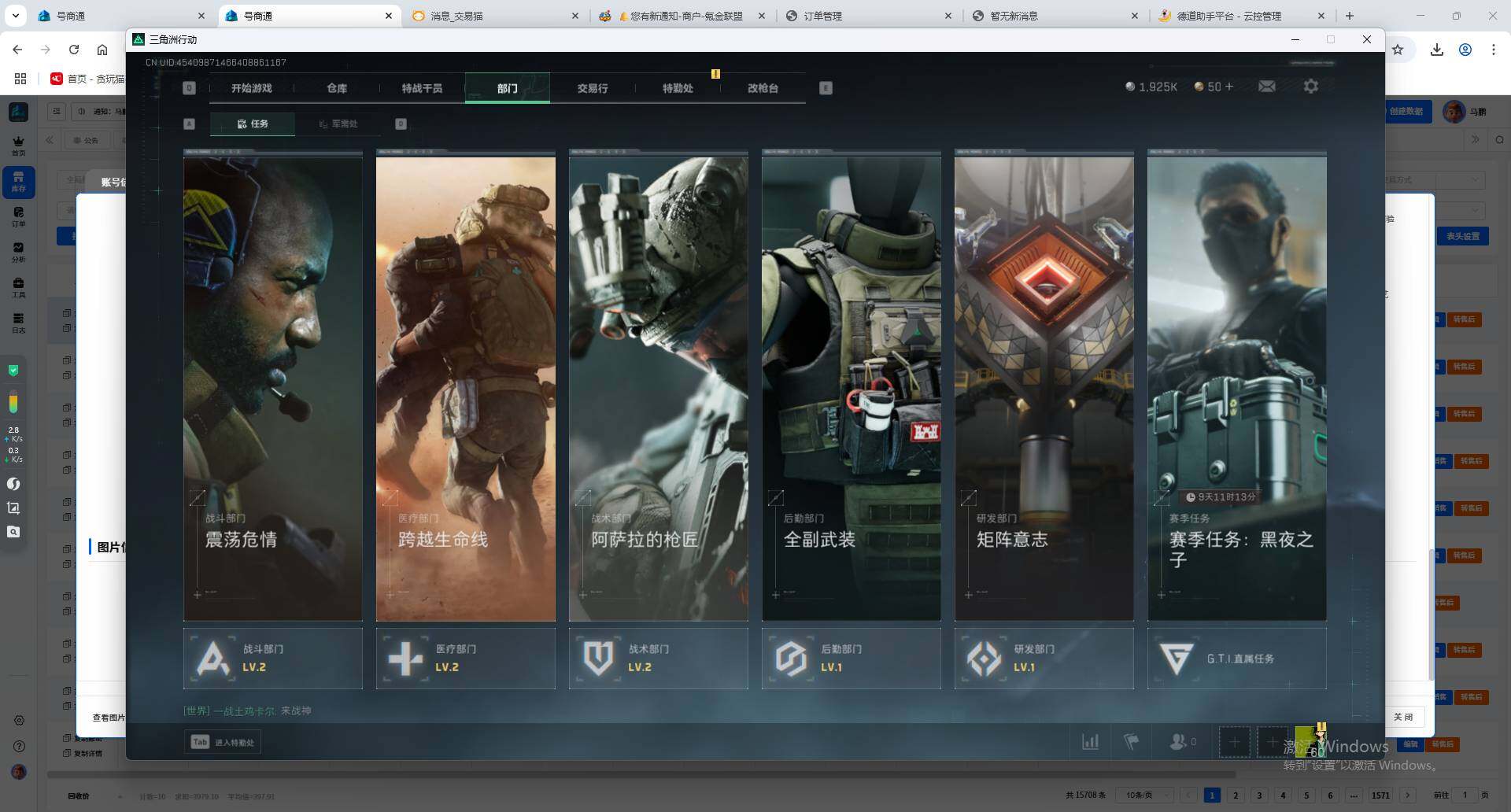
Task: Click the search icon in floating toolbar
Action: click(x=13, y=532)
